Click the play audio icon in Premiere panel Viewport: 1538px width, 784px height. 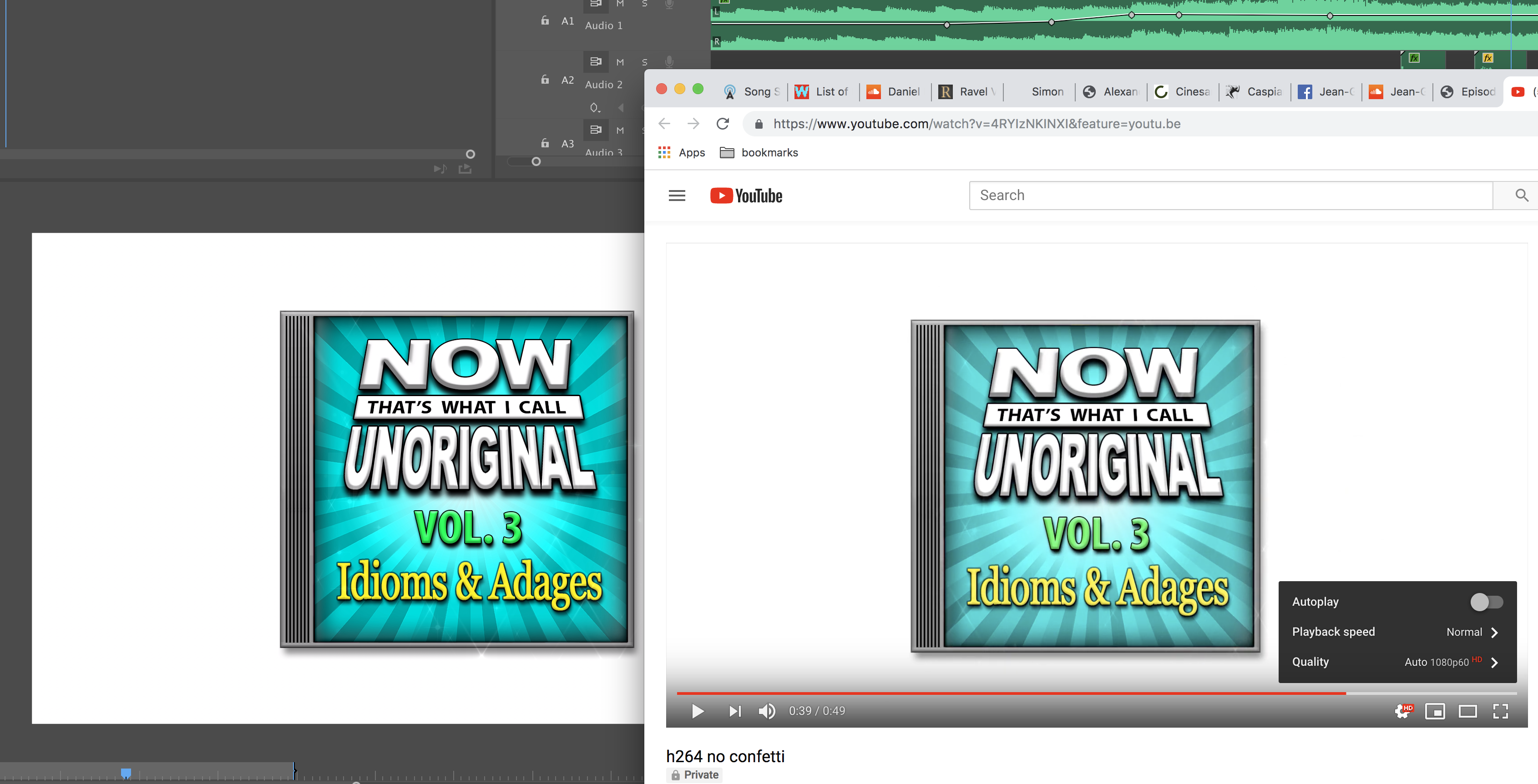(x=440, y=169)
